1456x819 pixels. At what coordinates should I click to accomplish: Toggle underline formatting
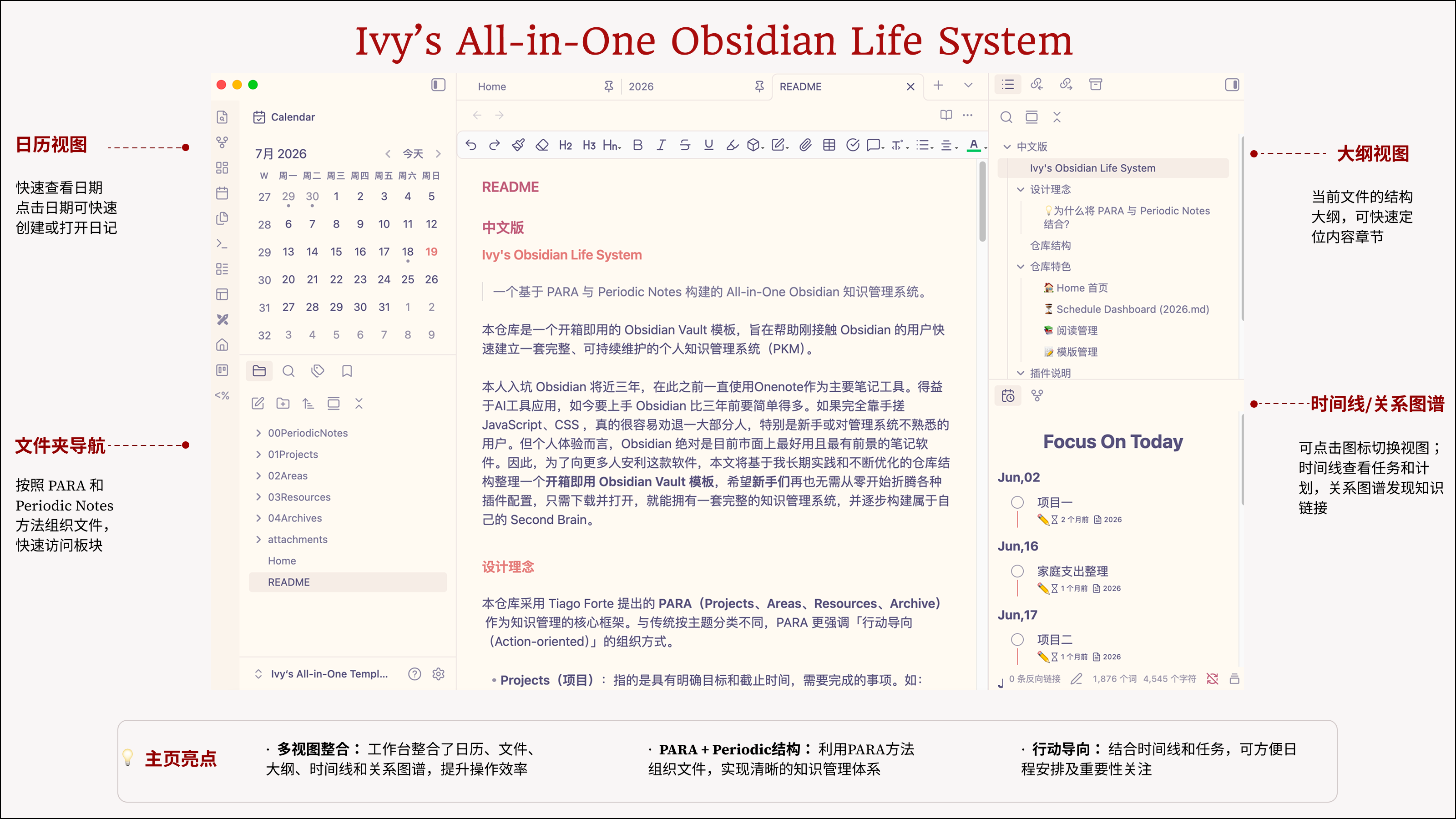(x=709, y=145)
